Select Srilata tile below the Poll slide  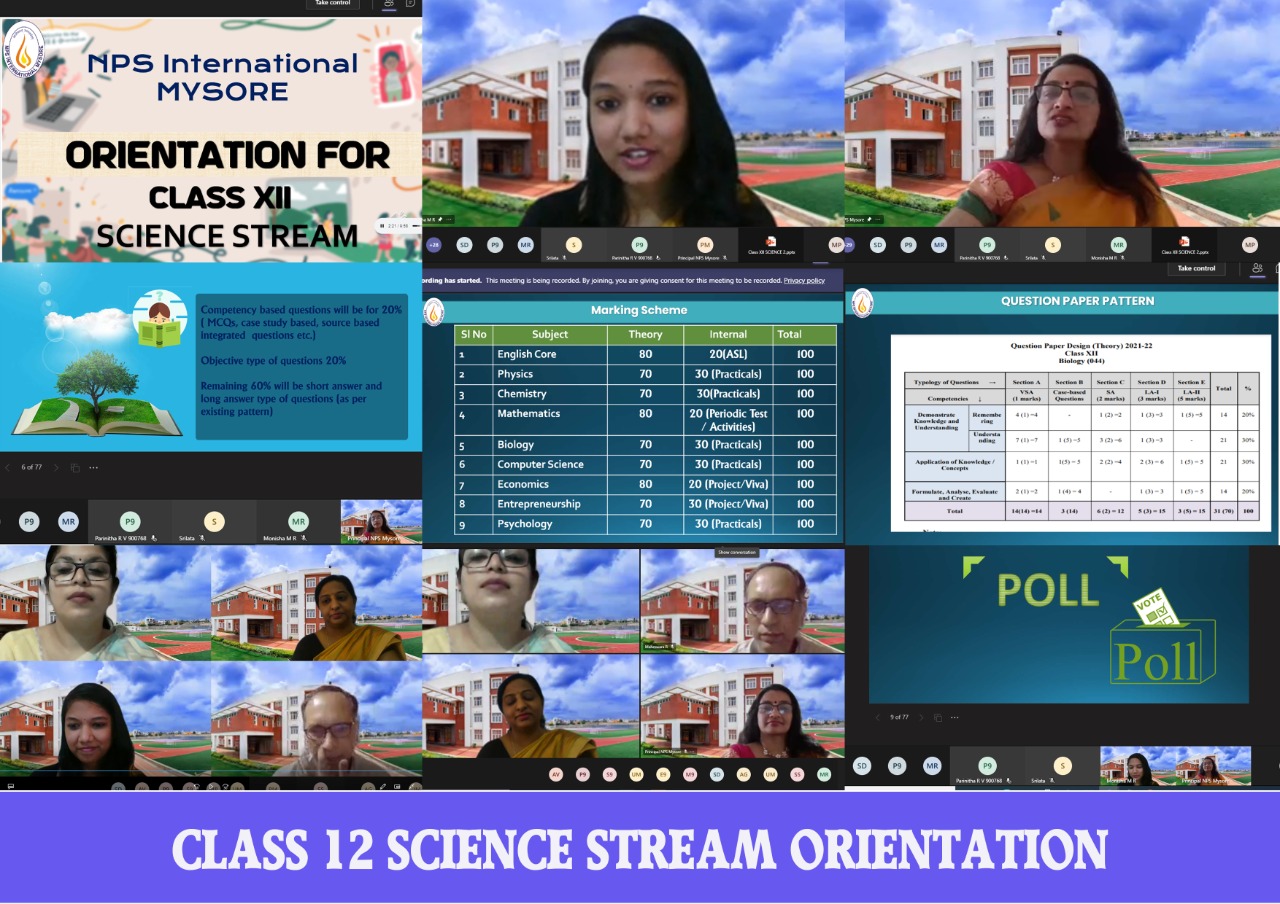click(1062, 768)
